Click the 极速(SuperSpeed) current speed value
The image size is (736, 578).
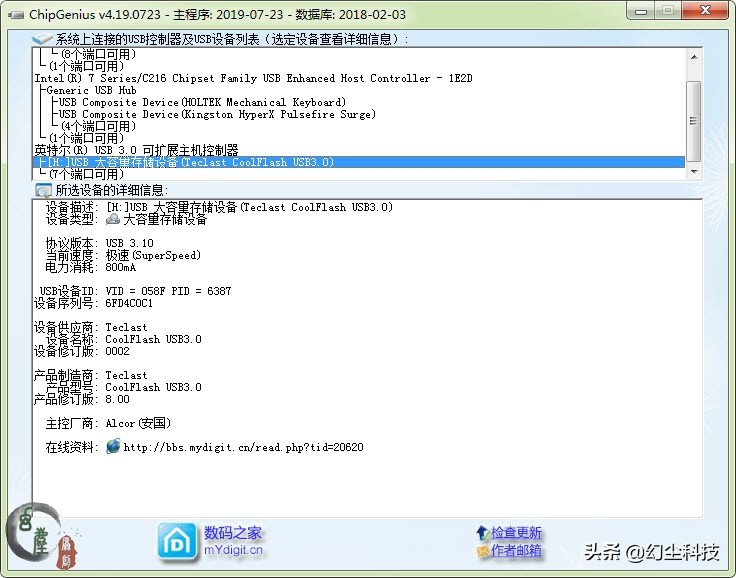(153, 255)
